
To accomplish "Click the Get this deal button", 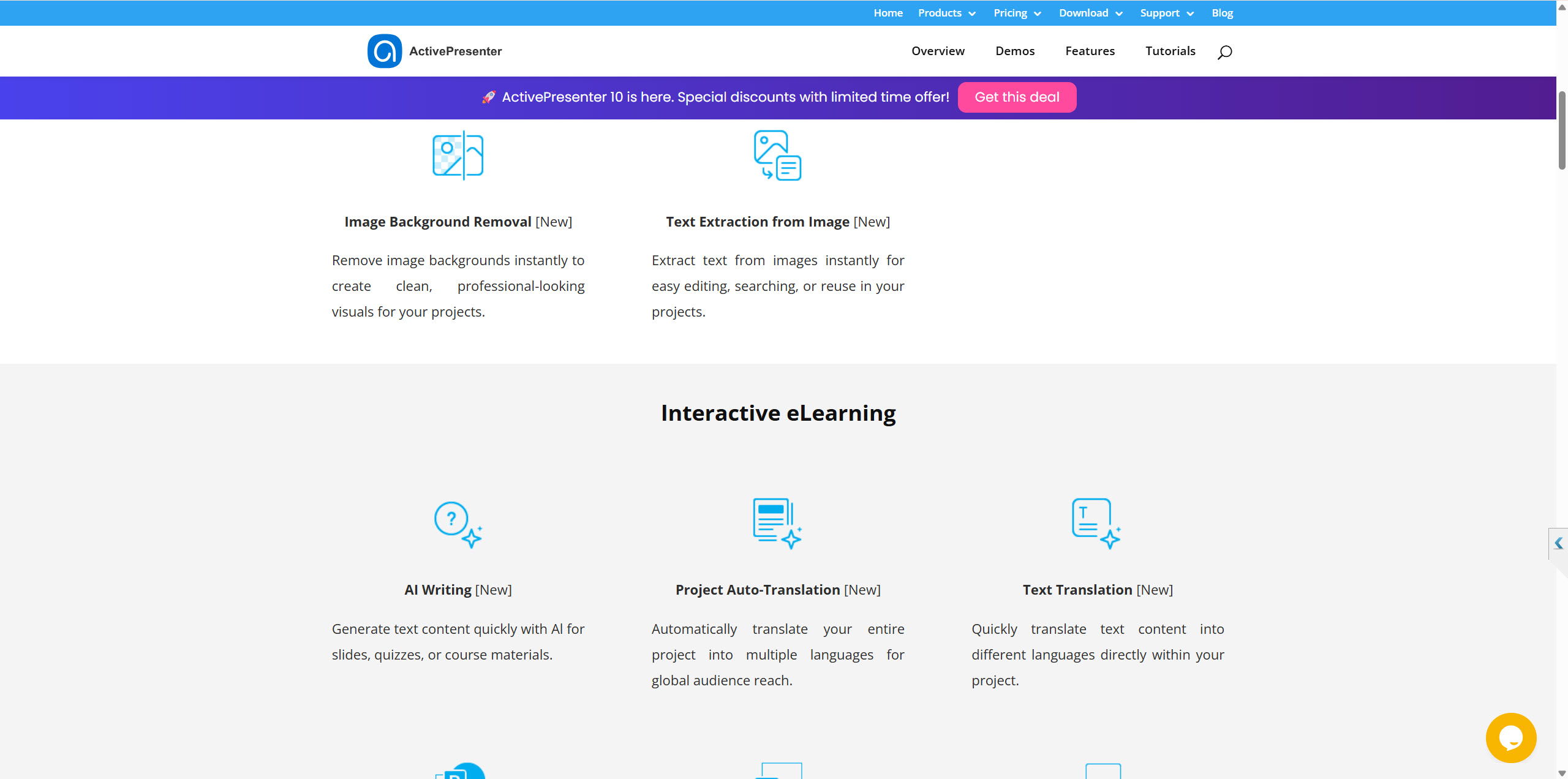I will 1017,97.
